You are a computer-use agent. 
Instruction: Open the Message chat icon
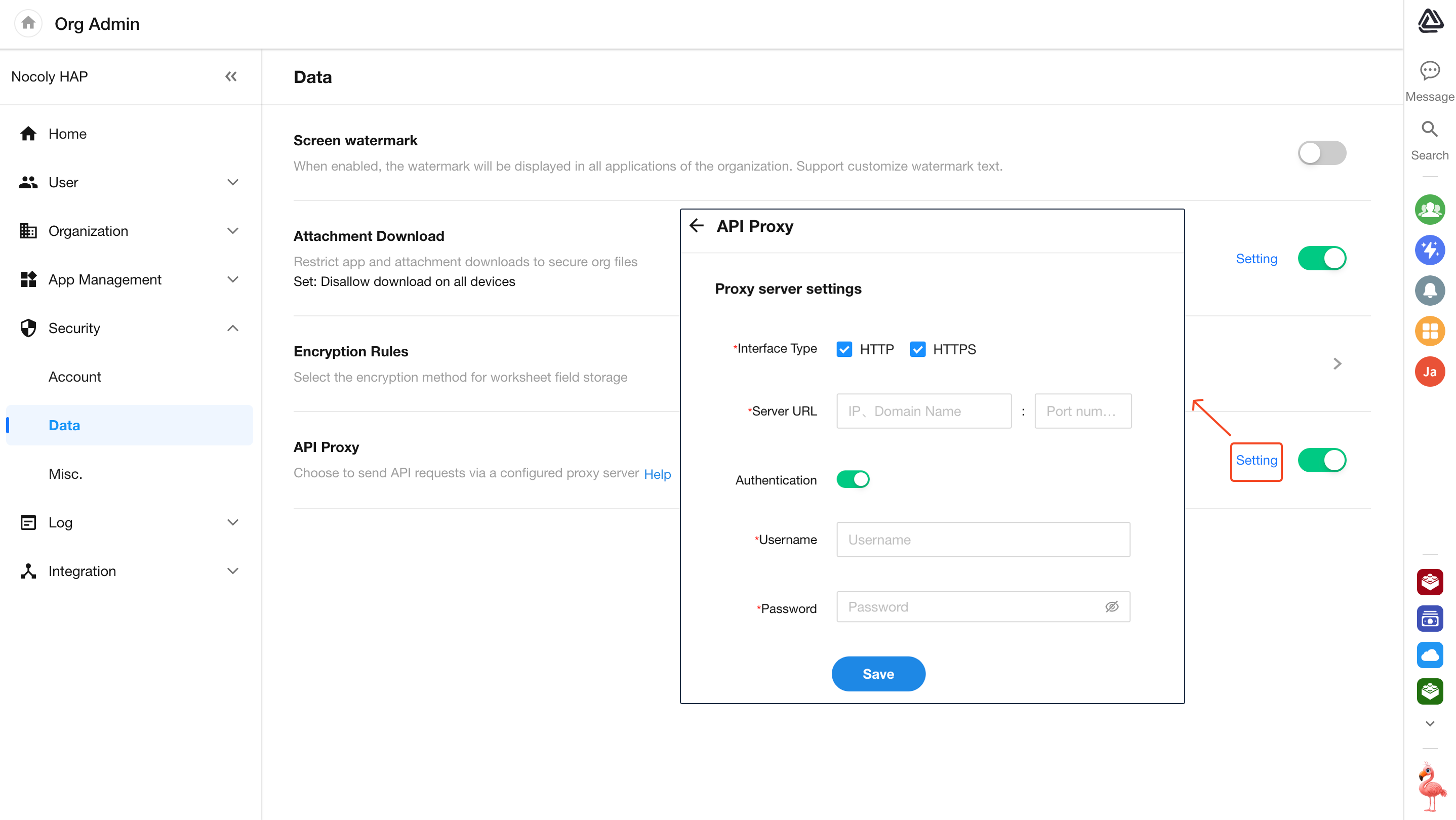pyautogui.click(x=1430, y=71)
